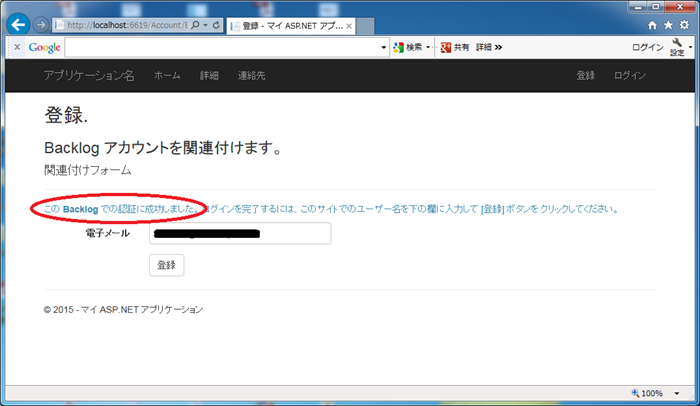Close the 登録 browser tab
Viewport: 700px width, 406px height.
[x=349, y=26]
